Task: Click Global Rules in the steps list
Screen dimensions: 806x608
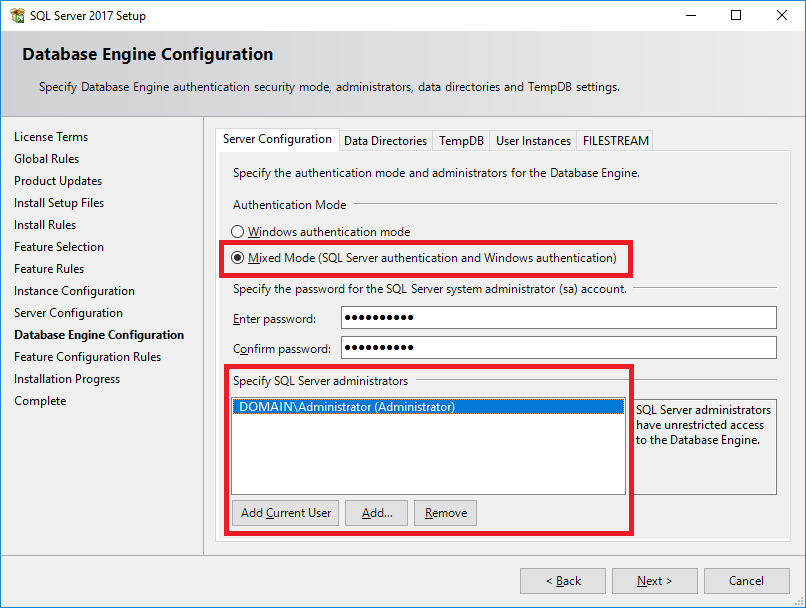Action: pos(47,159)
